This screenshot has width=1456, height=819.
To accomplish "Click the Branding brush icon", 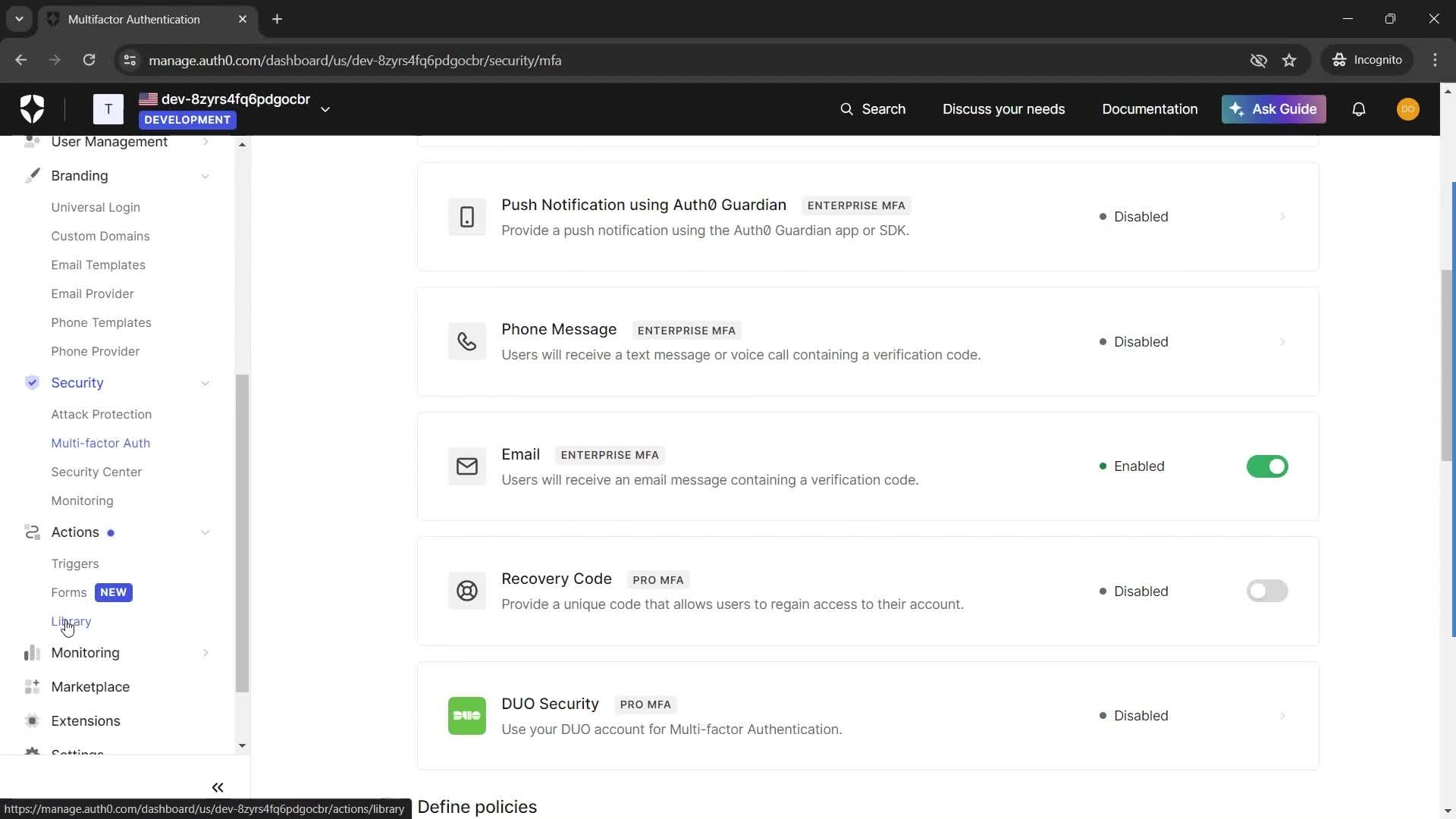I will click(x=32, y=176).
